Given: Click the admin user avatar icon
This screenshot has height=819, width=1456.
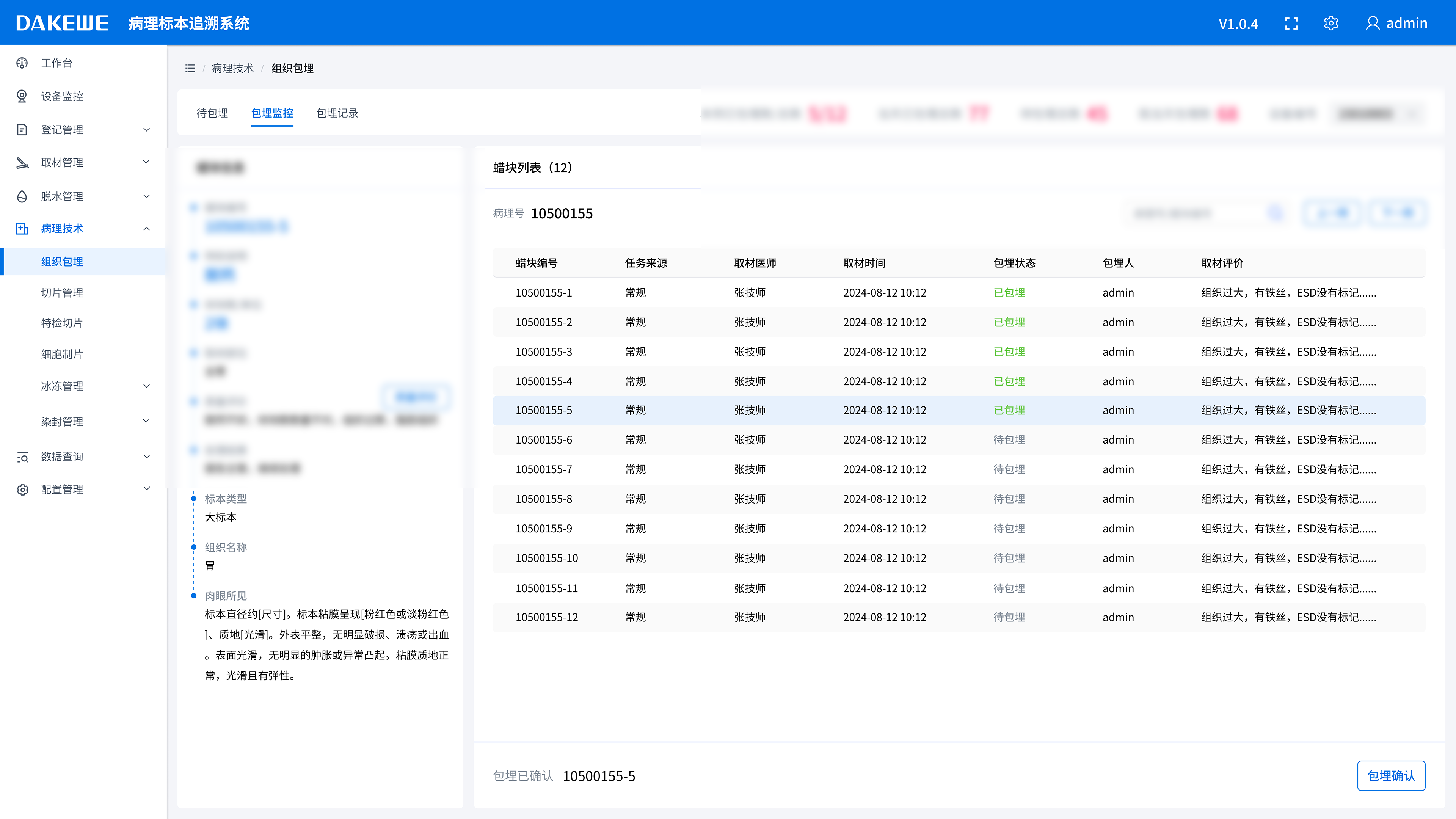Looking at the screenshot, I should [x=1372, y=23].
